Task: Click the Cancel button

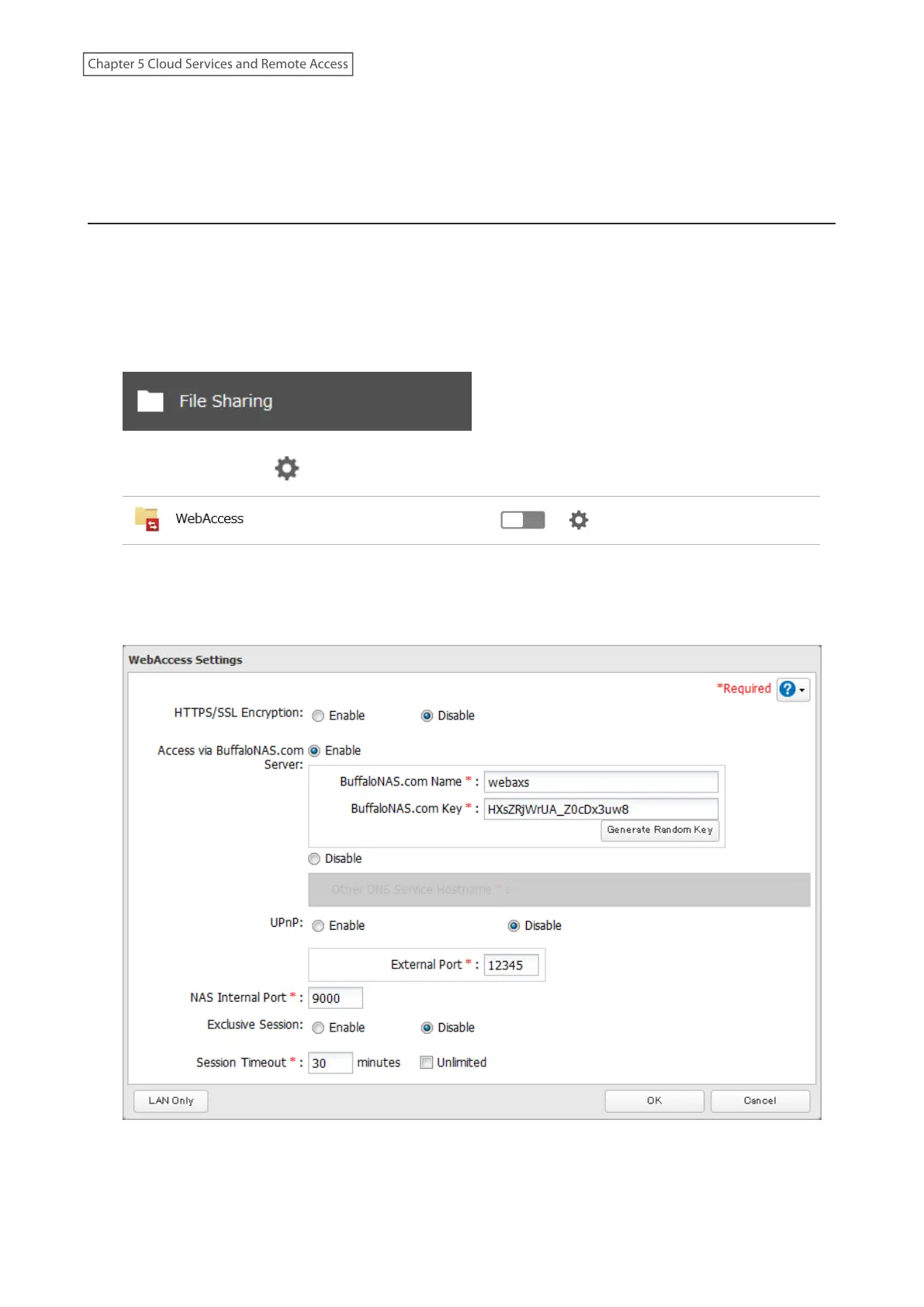Action: click(x=760, y=1101)
